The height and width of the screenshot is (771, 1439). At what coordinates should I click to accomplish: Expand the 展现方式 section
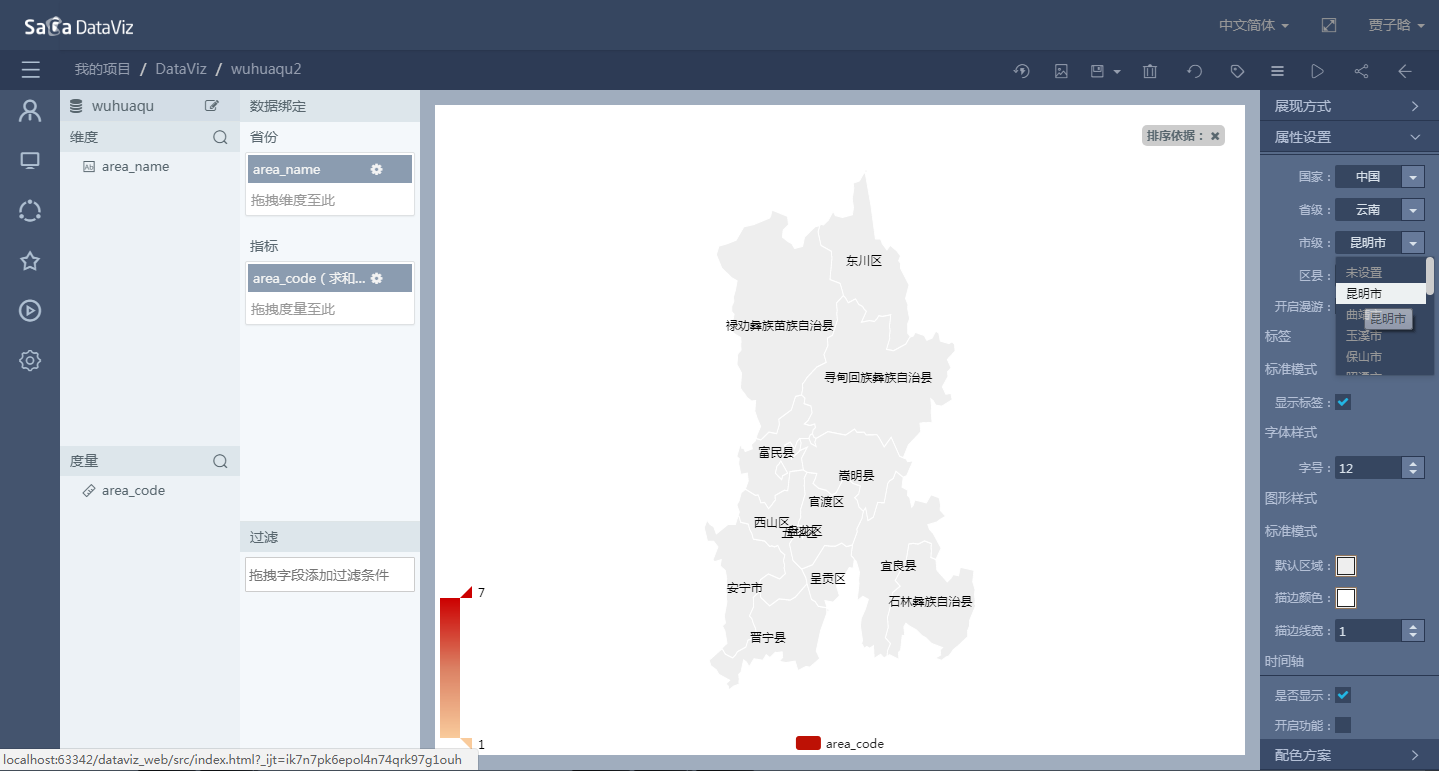tap(1349, 106)
